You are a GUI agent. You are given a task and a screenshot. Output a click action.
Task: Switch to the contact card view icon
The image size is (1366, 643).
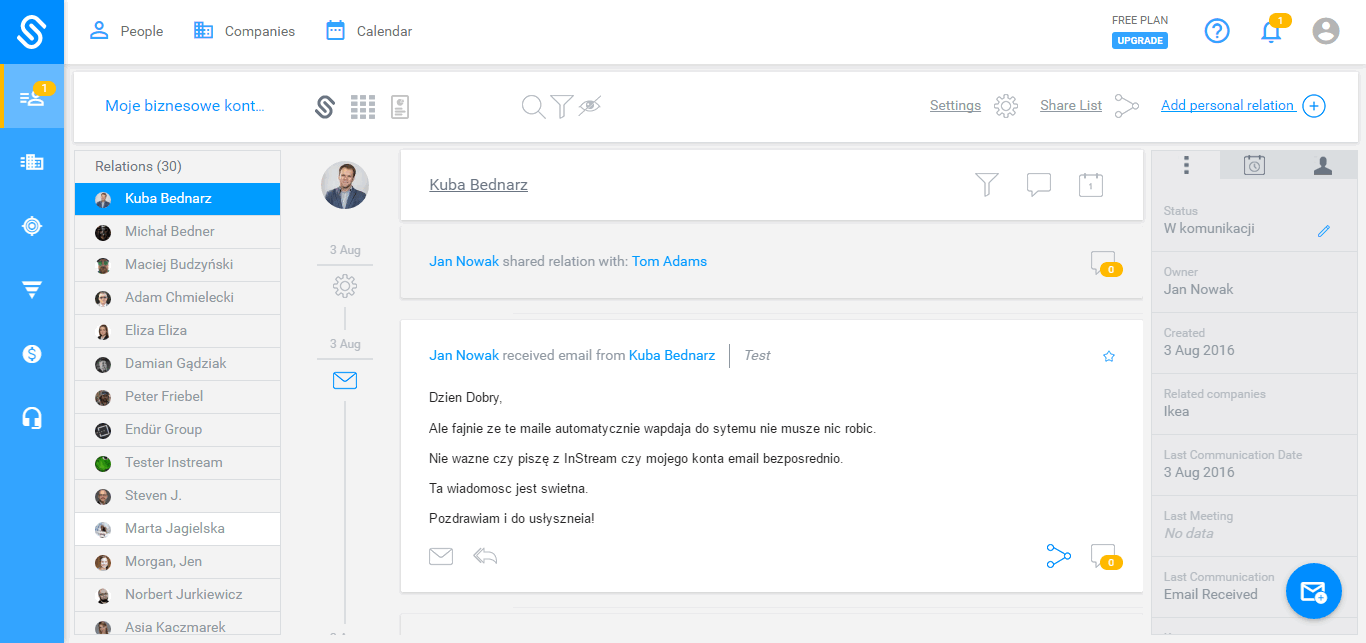(x=400, y=107)
